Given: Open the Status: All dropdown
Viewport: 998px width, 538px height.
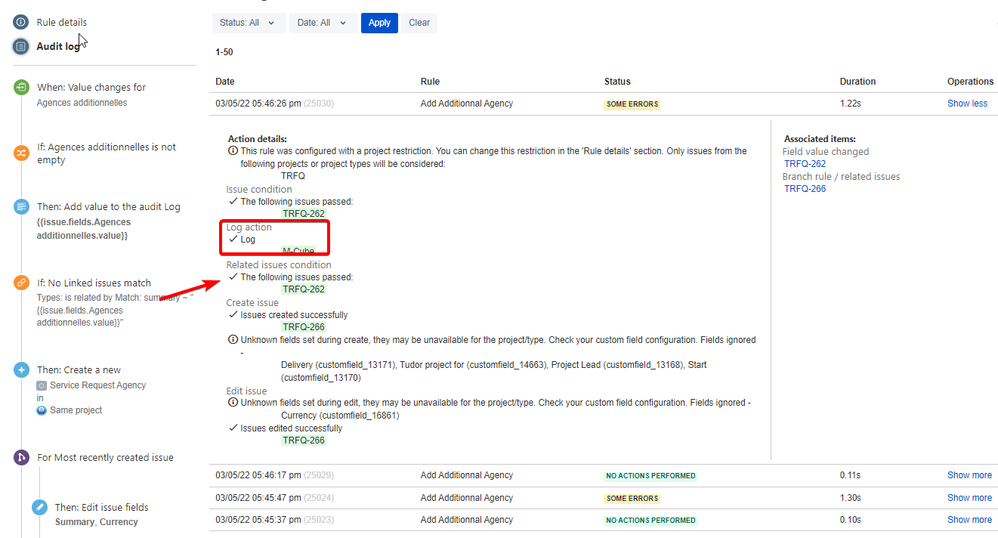Looking at the screenshot, I should (248, 23).
